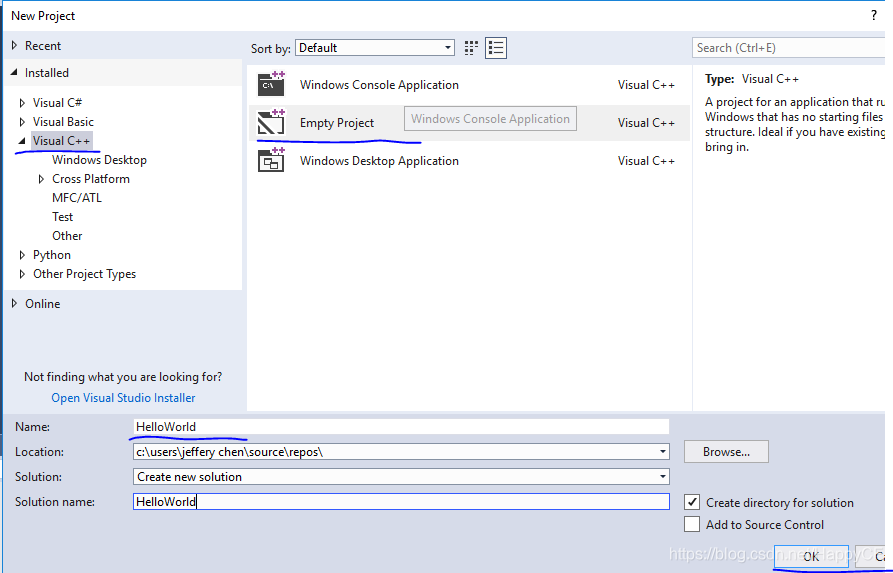
Task: Select Empty Project template name
Action: (337, 122)
